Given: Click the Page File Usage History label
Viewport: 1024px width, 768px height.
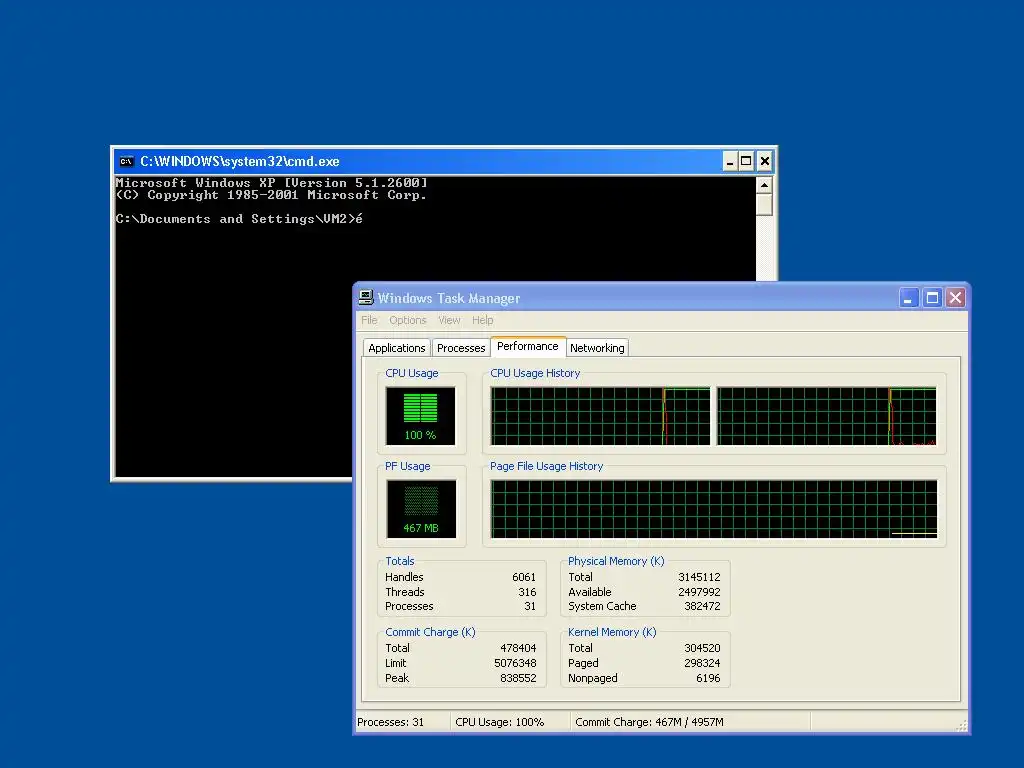Looking at the screenshot, I should (547, 466).
